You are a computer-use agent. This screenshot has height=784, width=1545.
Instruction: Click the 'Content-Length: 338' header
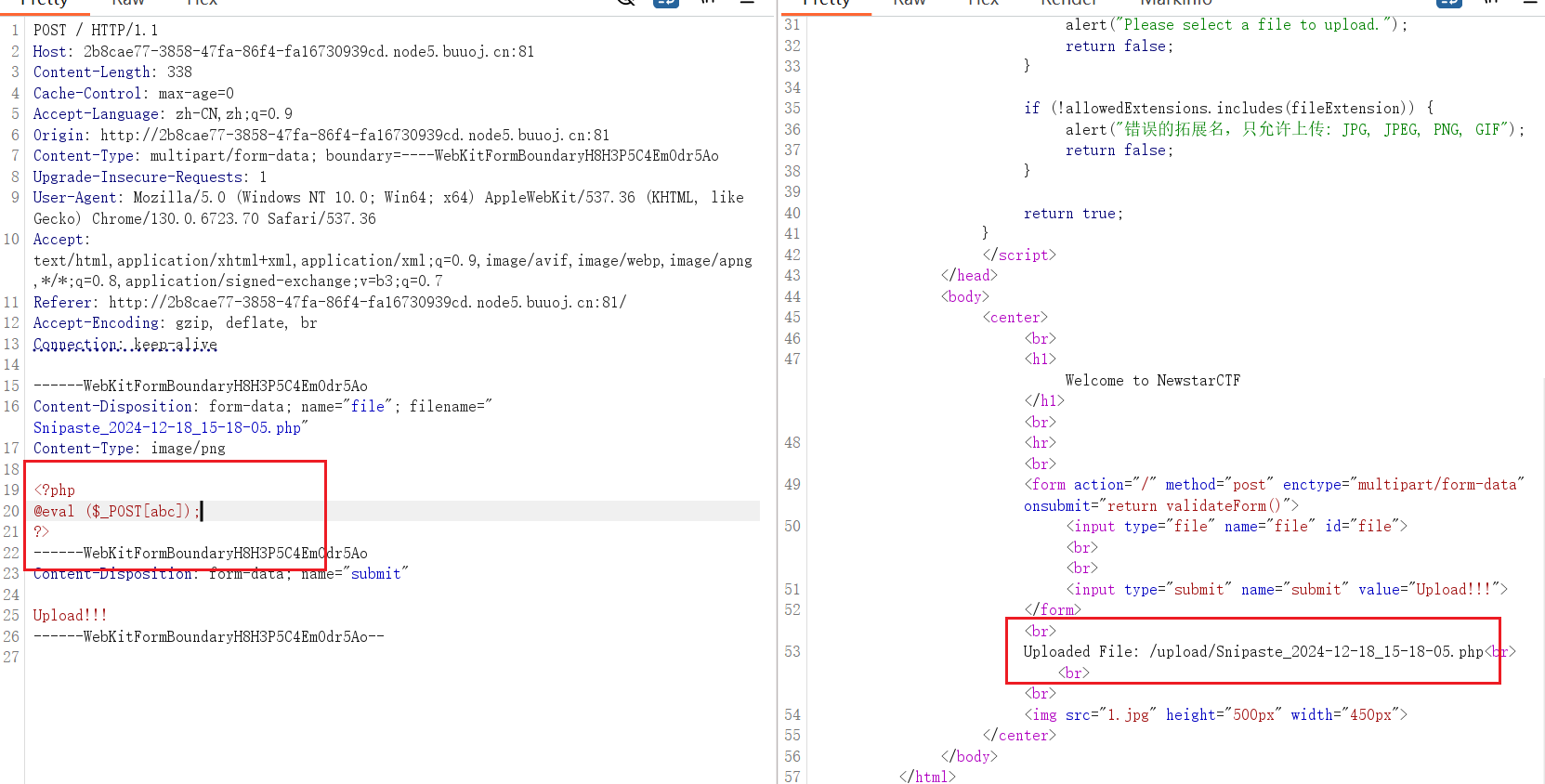point(112,72)
